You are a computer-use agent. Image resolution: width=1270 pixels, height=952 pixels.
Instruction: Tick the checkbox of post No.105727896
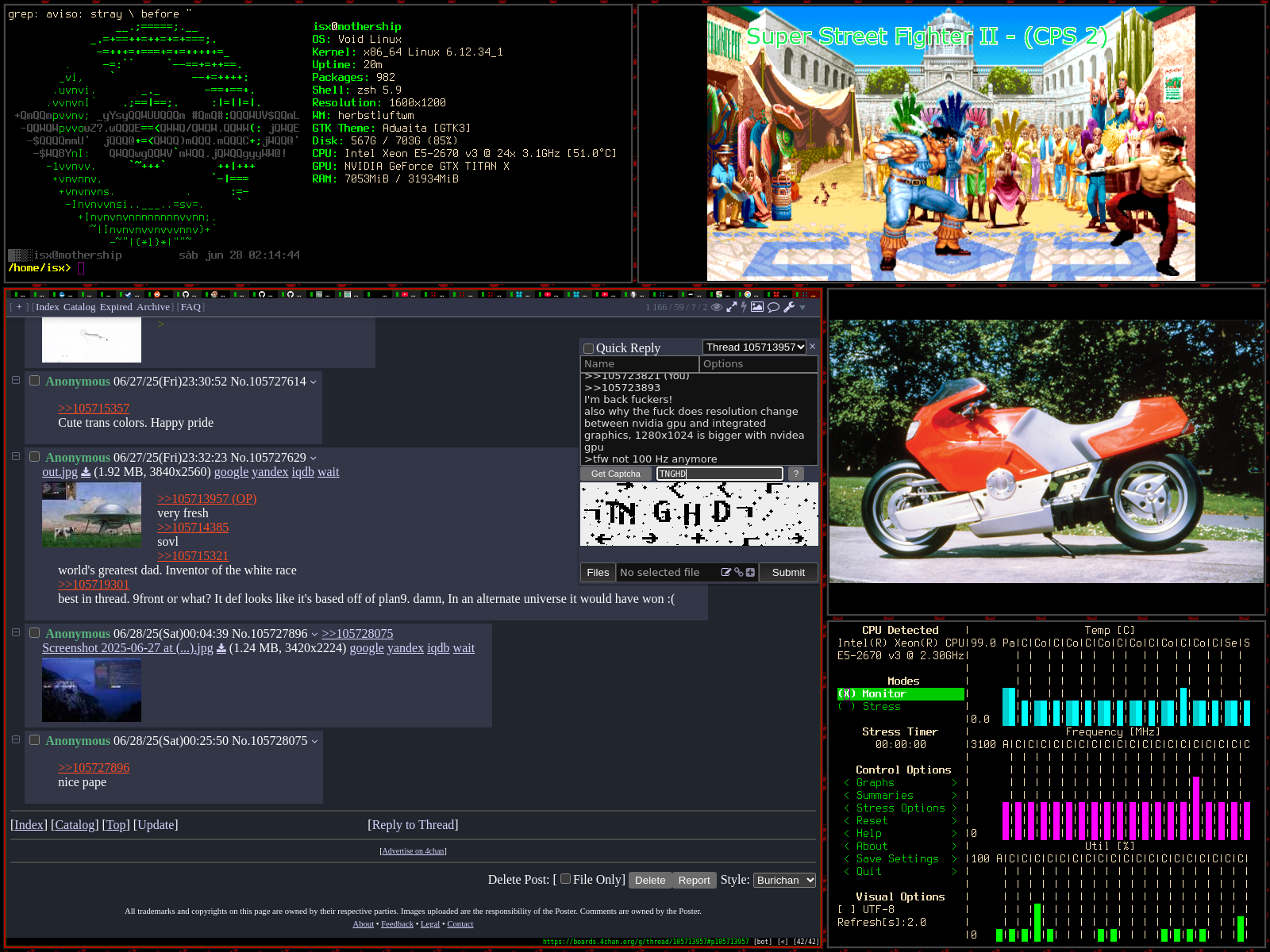point(35,633)
